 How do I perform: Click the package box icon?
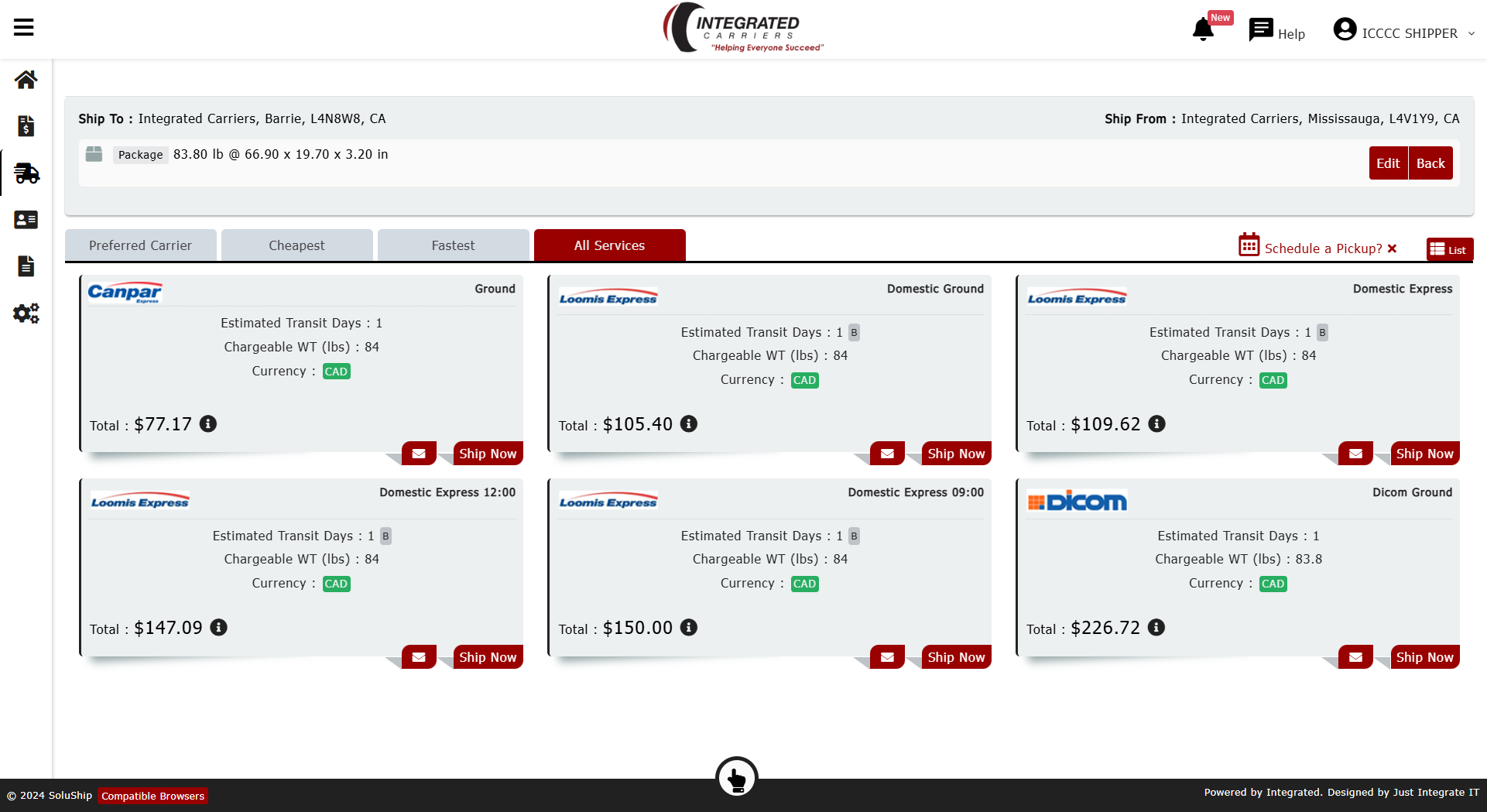[x=94, y=154]
